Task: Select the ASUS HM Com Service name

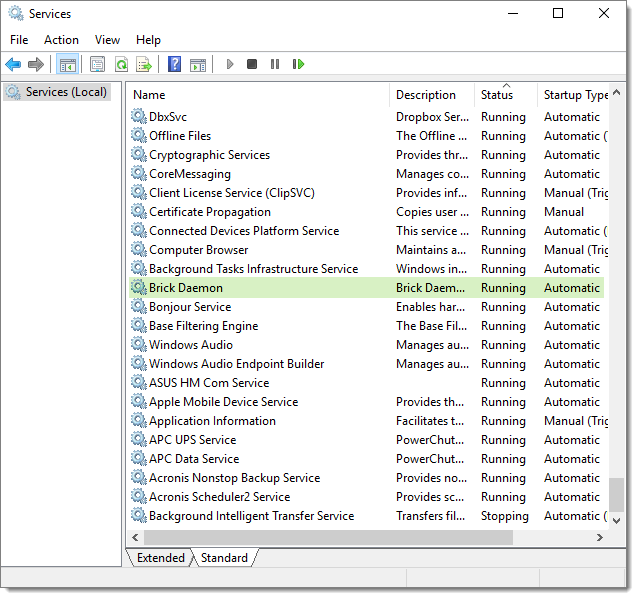Action: coord(209,383)
